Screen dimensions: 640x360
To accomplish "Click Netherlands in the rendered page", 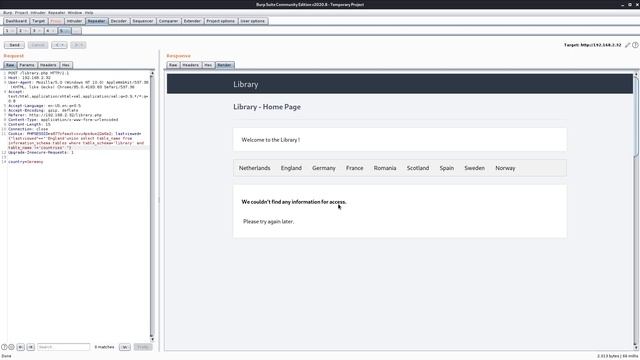I will (254, 168).
